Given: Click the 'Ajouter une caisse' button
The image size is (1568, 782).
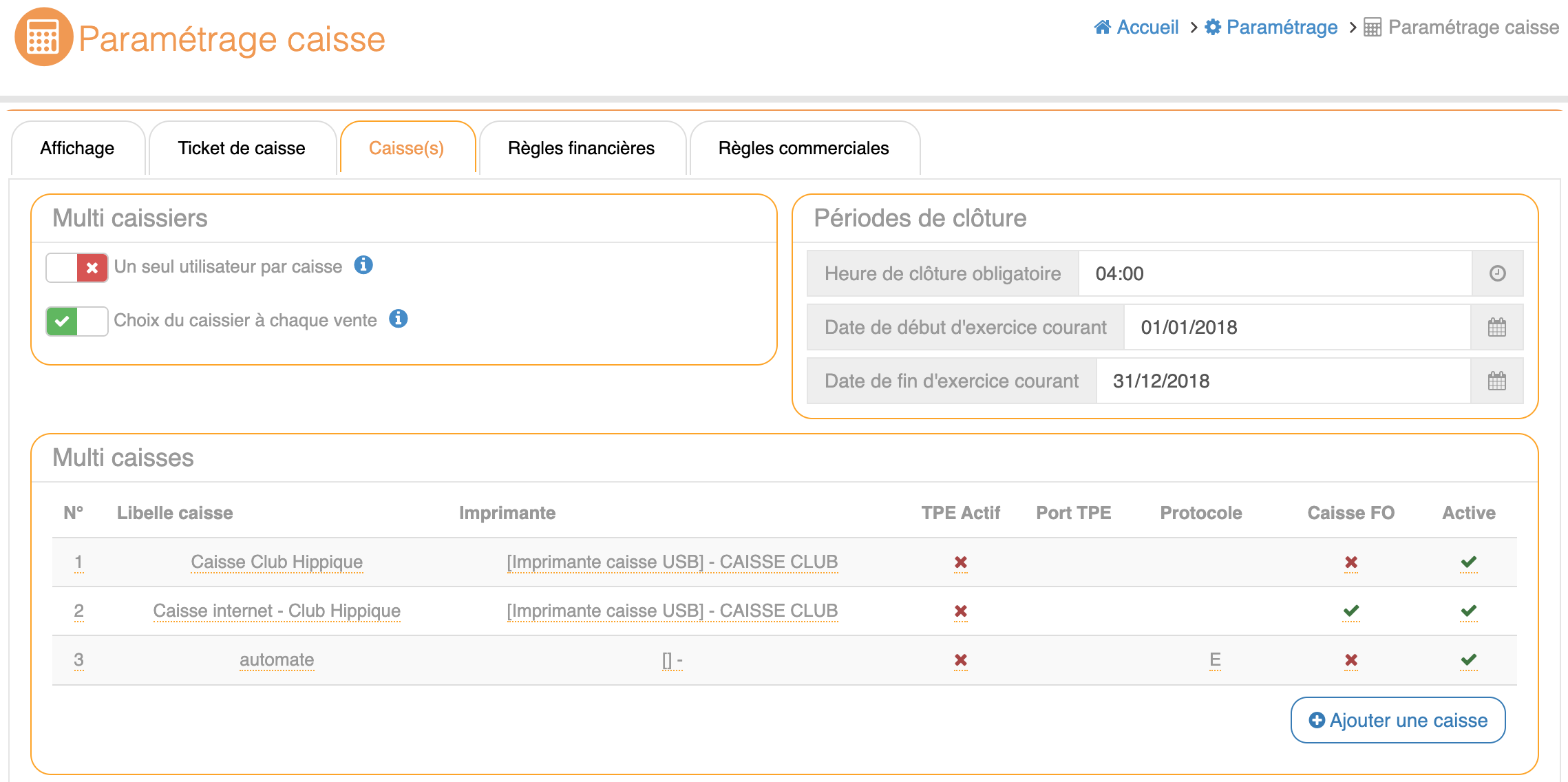Looking at the screenshot, I should pos(1397,720).
